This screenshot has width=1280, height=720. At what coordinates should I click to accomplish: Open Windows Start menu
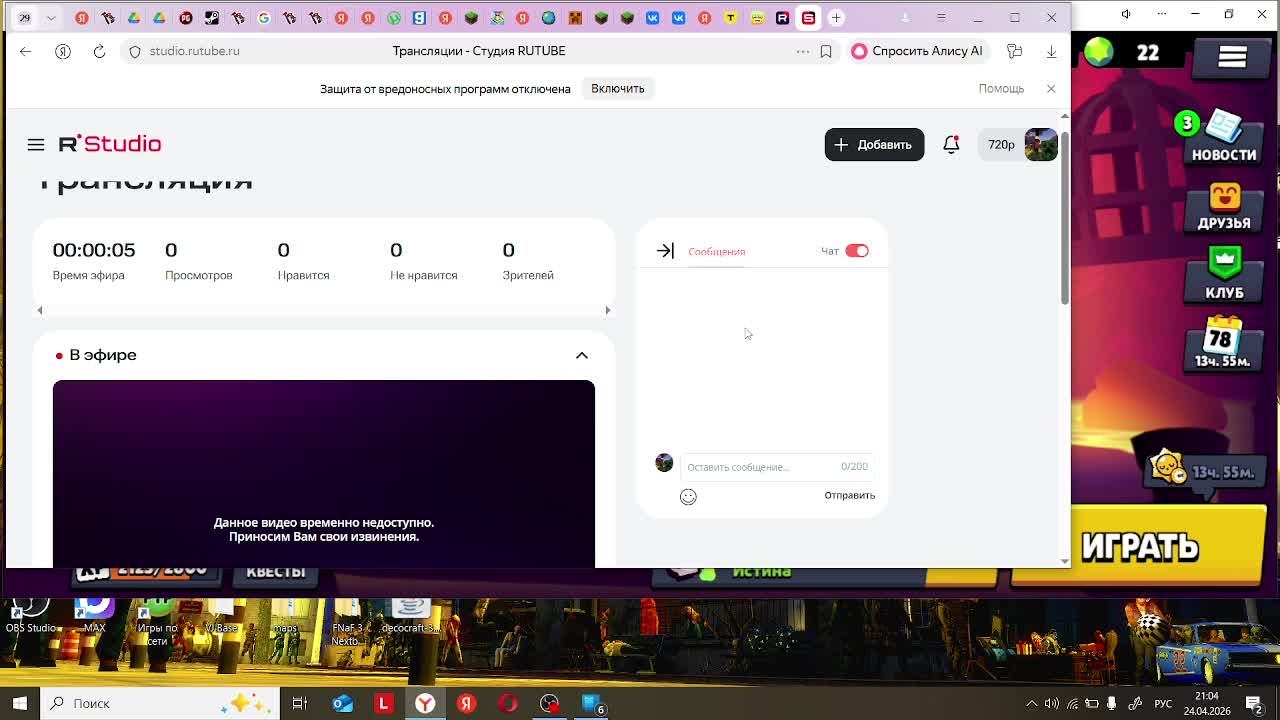(20, 703)
